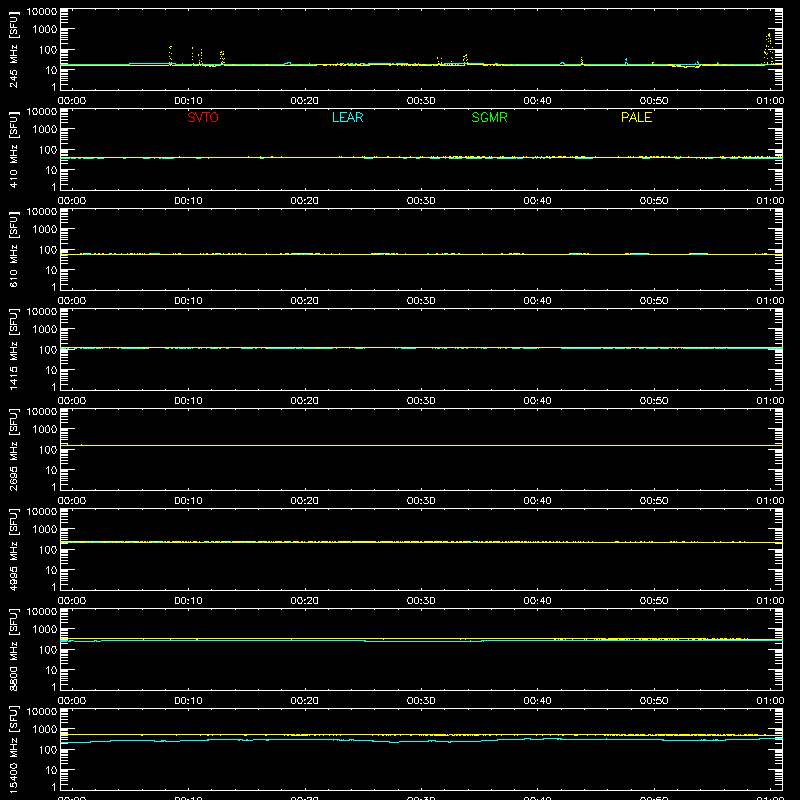Image resolution: width=800 pixels, height=800 pixels.
Task: Select the 610 MHz [SFU] axis title
Action: (13, 249)
